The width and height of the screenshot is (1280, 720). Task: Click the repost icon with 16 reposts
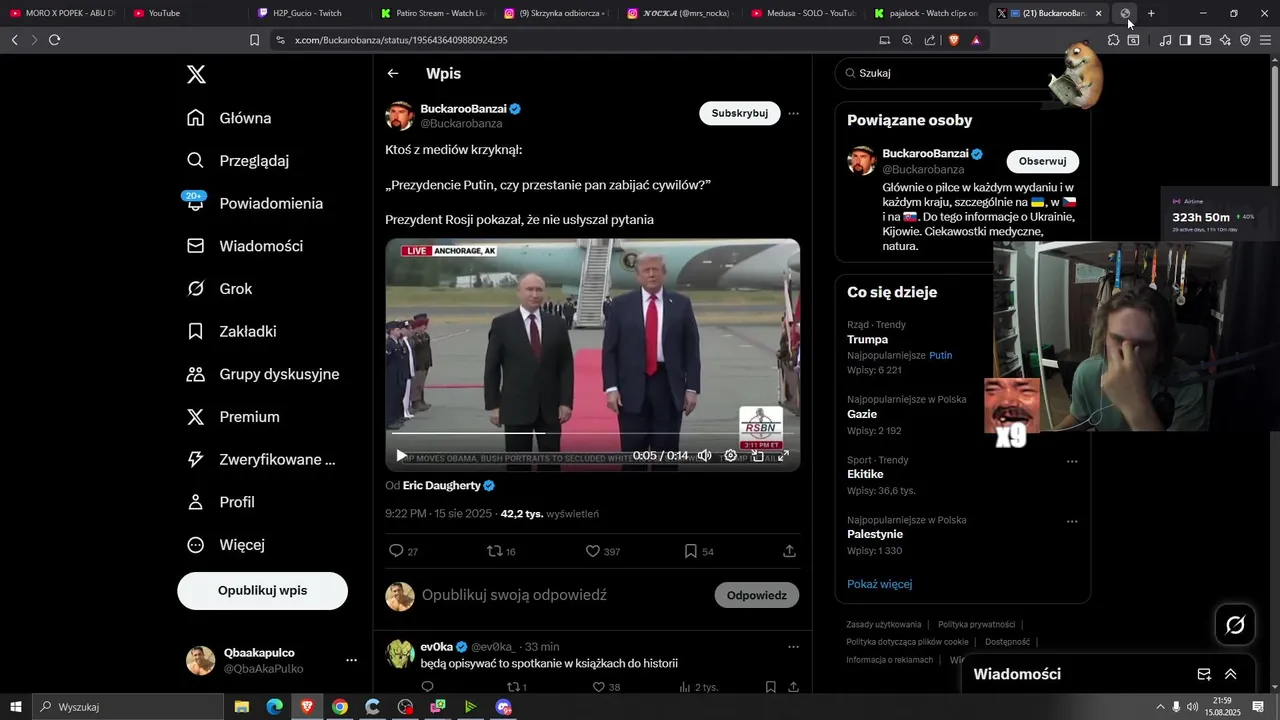pyautogui.click(x=494, y=551)
